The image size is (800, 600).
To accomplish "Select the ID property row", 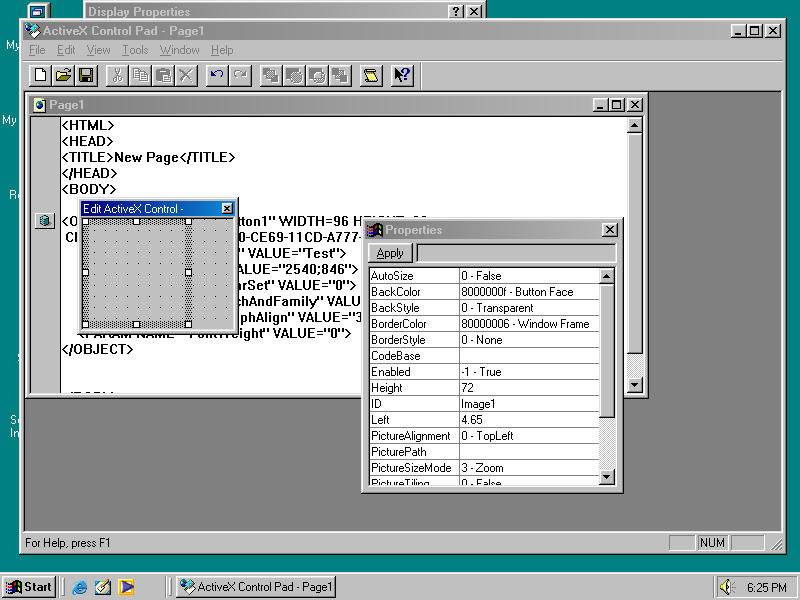I will coord(484,404).
